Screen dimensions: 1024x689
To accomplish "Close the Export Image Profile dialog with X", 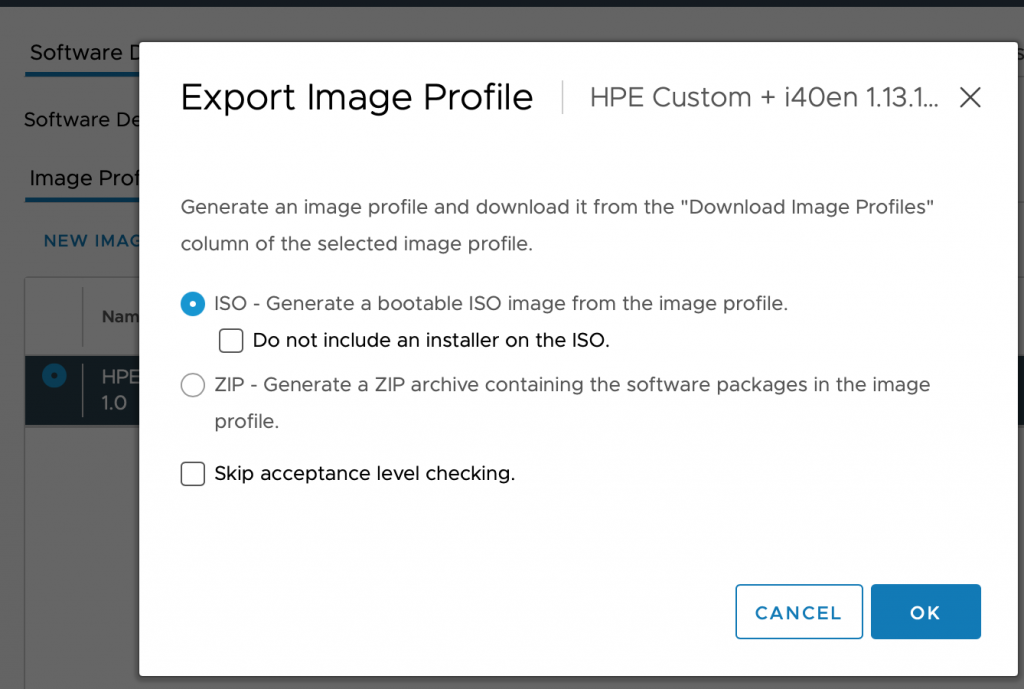I will pyautogui.click(x=970, y=97).
